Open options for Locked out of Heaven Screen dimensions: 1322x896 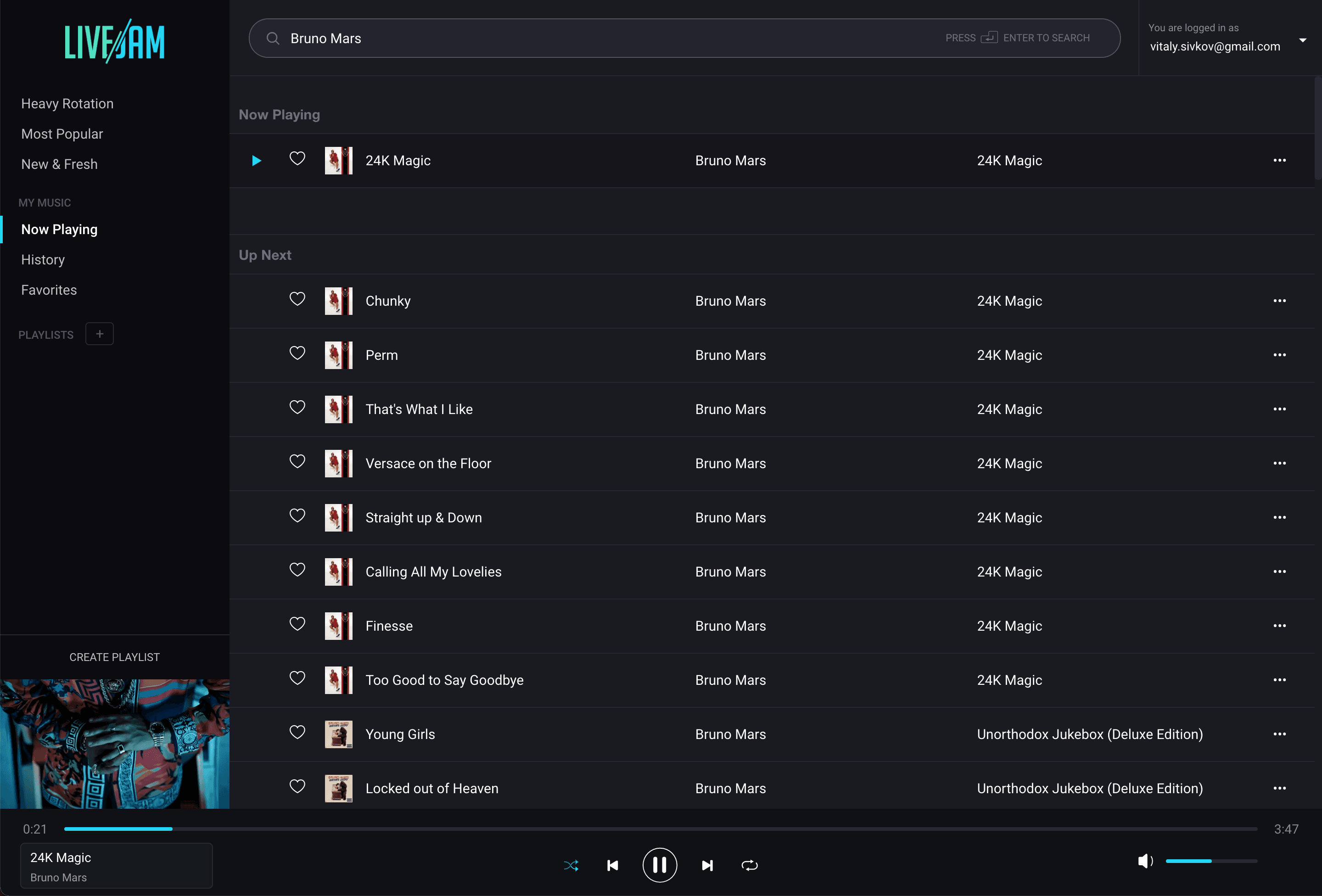tap(1280, 789)
